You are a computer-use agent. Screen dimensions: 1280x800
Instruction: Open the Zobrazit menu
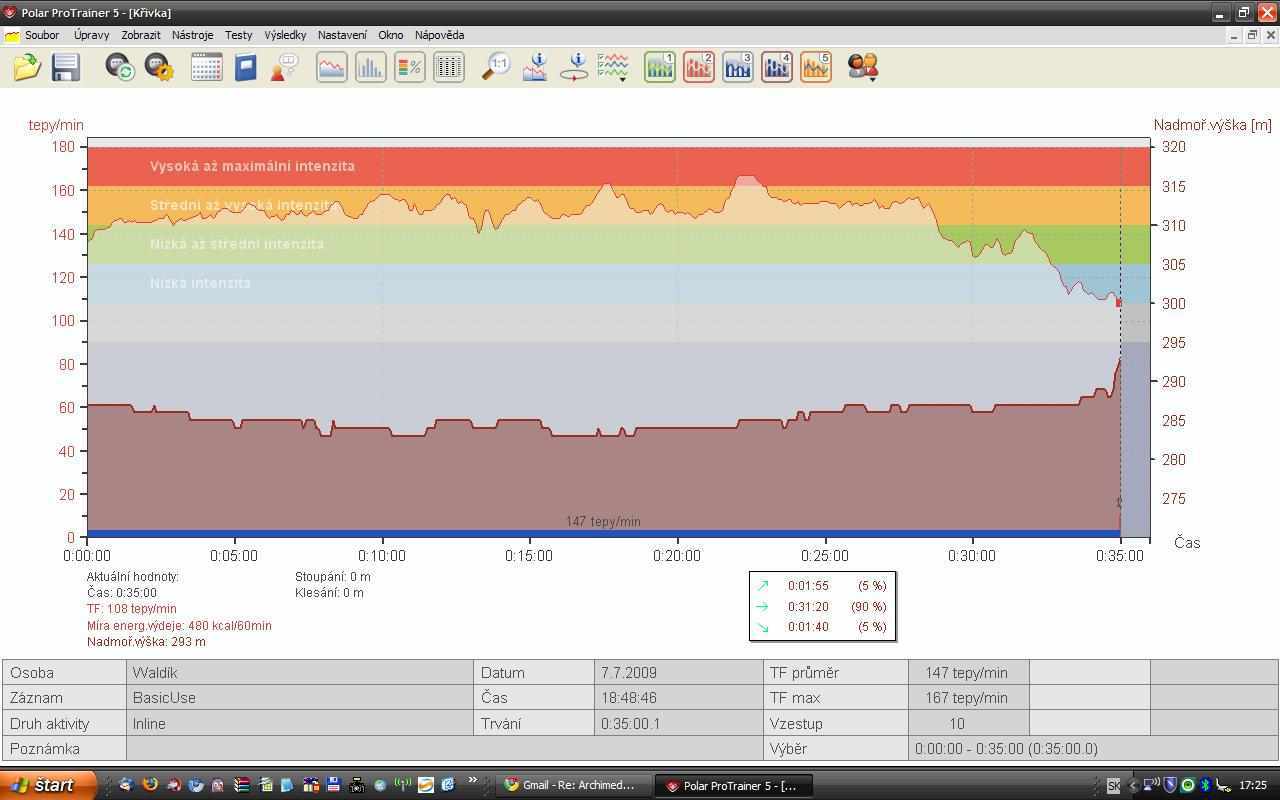point(141,35)
